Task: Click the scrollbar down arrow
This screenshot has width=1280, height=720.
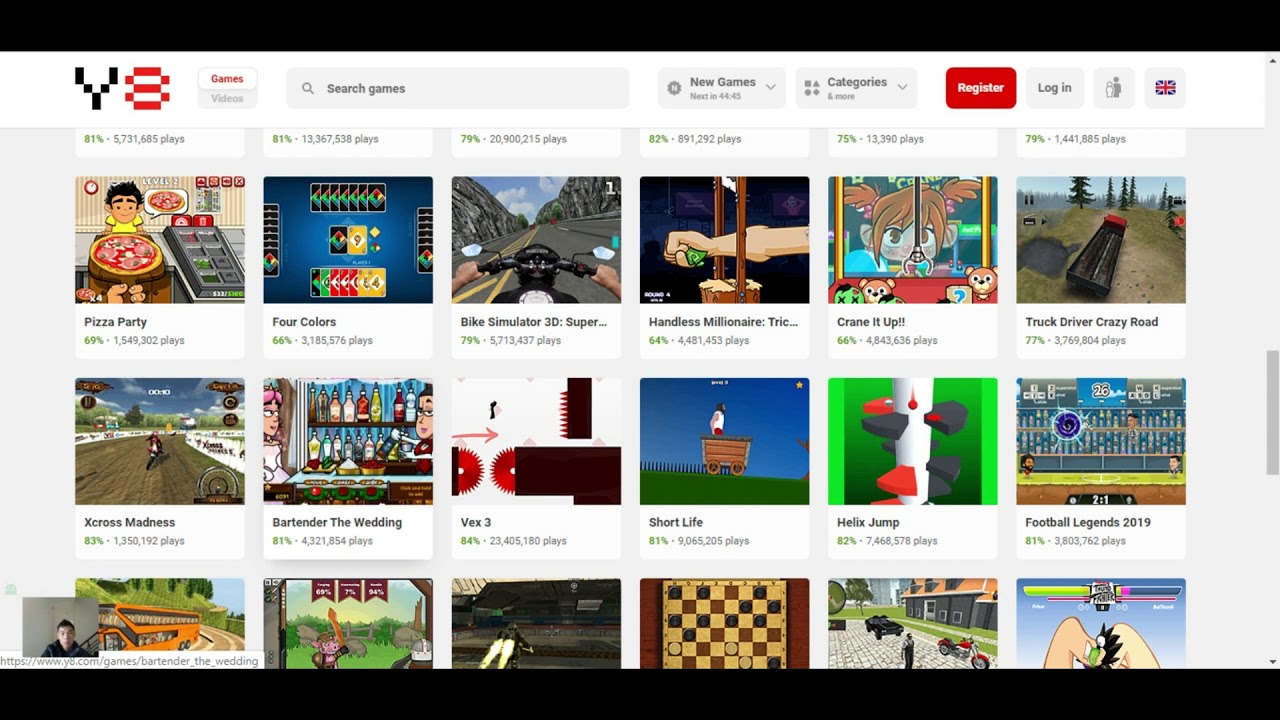Action: (x=1272, y=661)
